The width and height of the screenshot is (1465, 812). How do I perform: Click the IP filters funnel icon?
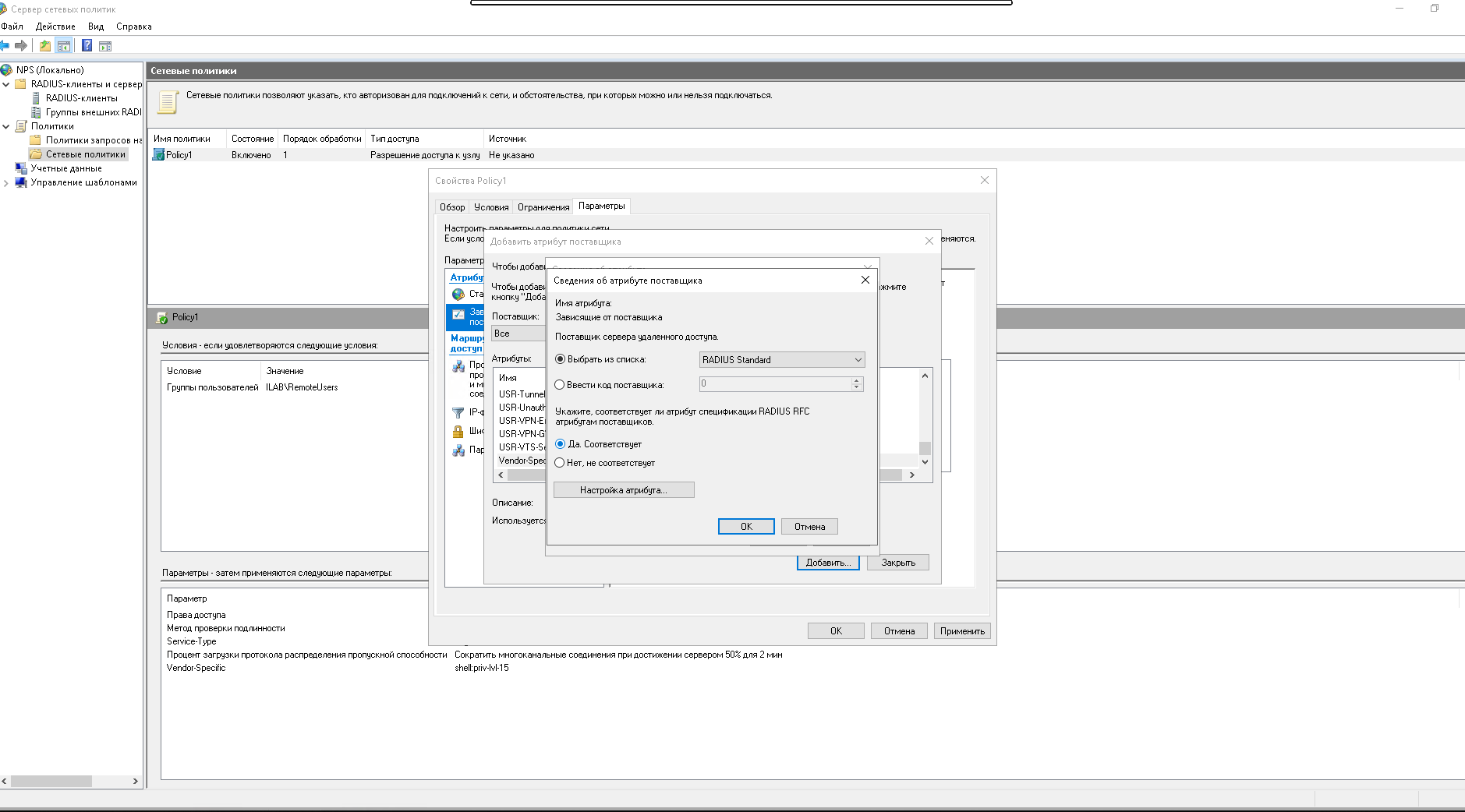458,413
